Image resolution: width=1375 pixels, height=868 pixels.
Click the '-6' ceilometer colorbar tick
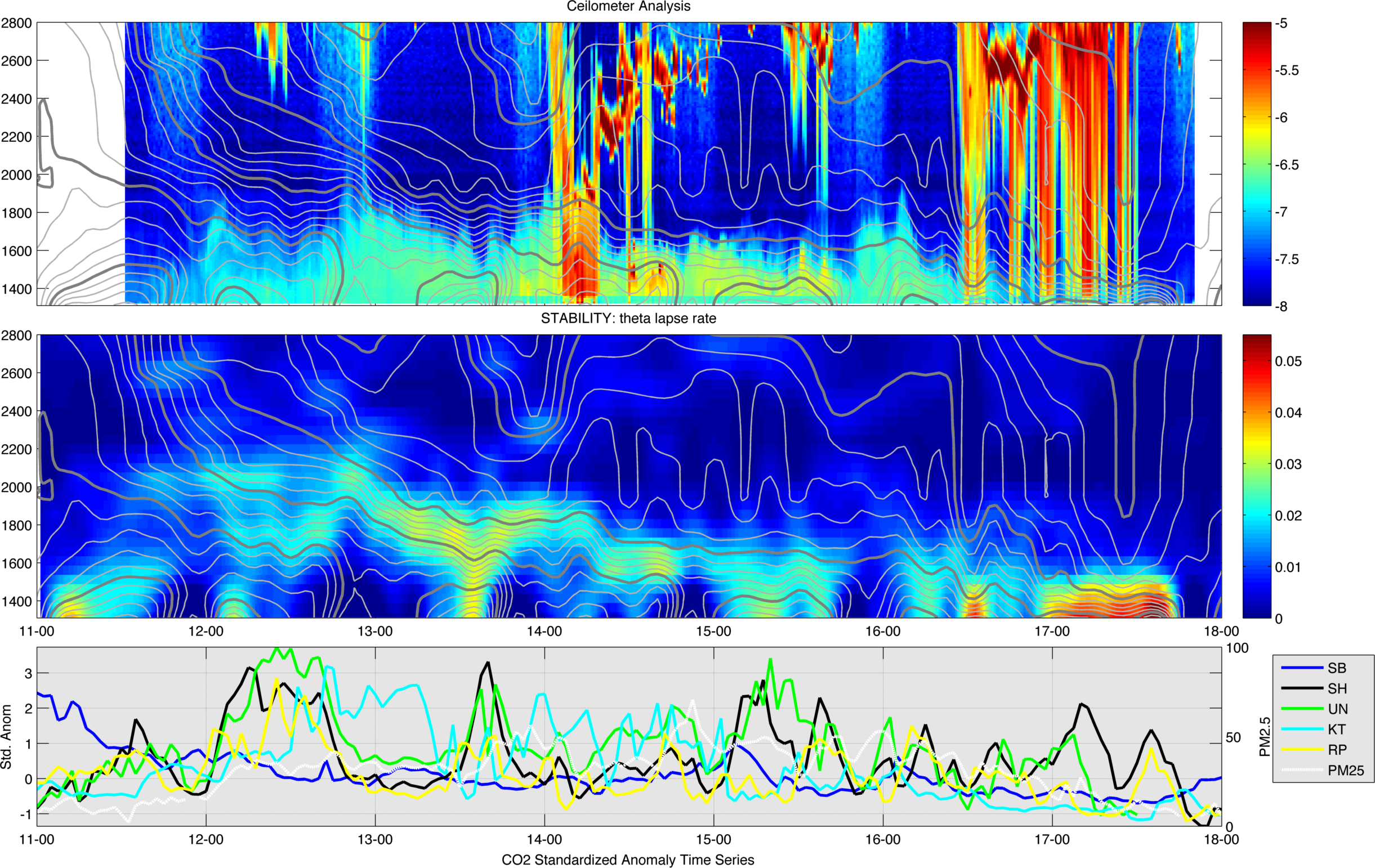point(1281,118)
